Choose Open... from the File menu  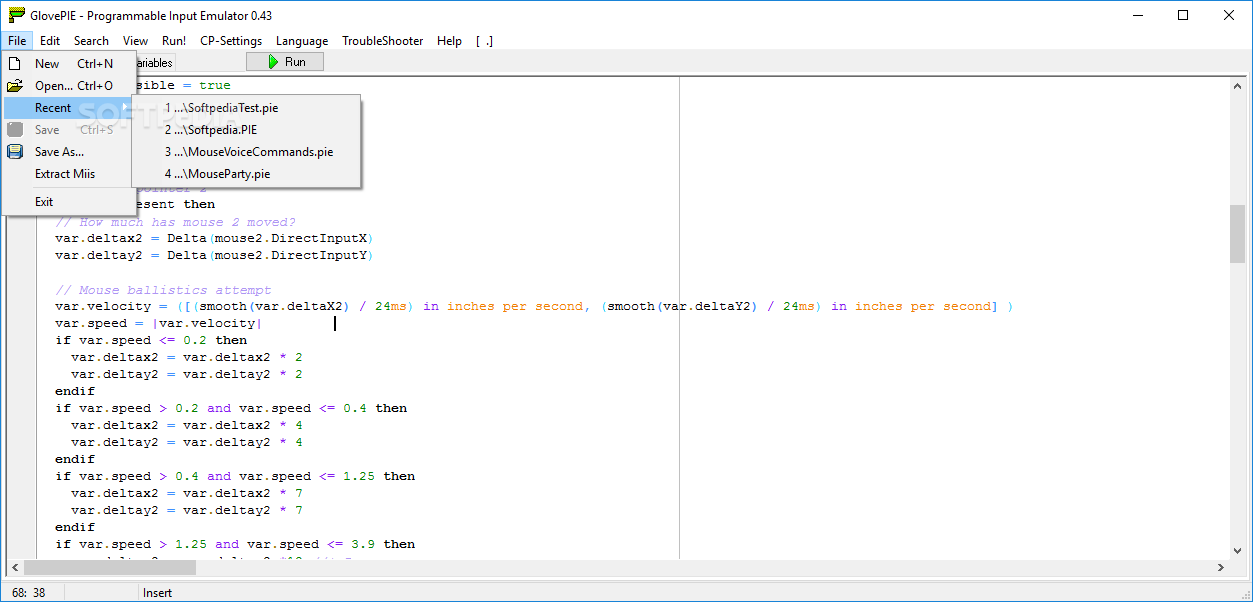click(69, 86)
